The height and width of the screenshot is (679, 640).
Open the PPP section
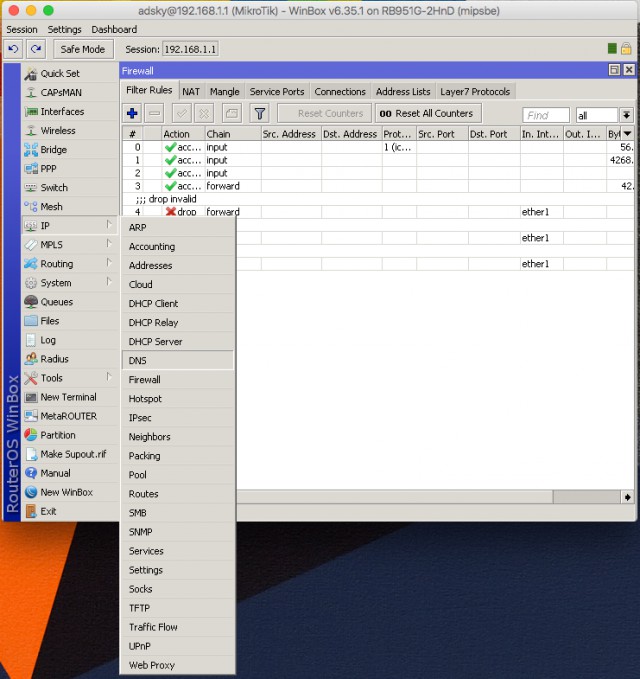(x=70, y=169)
